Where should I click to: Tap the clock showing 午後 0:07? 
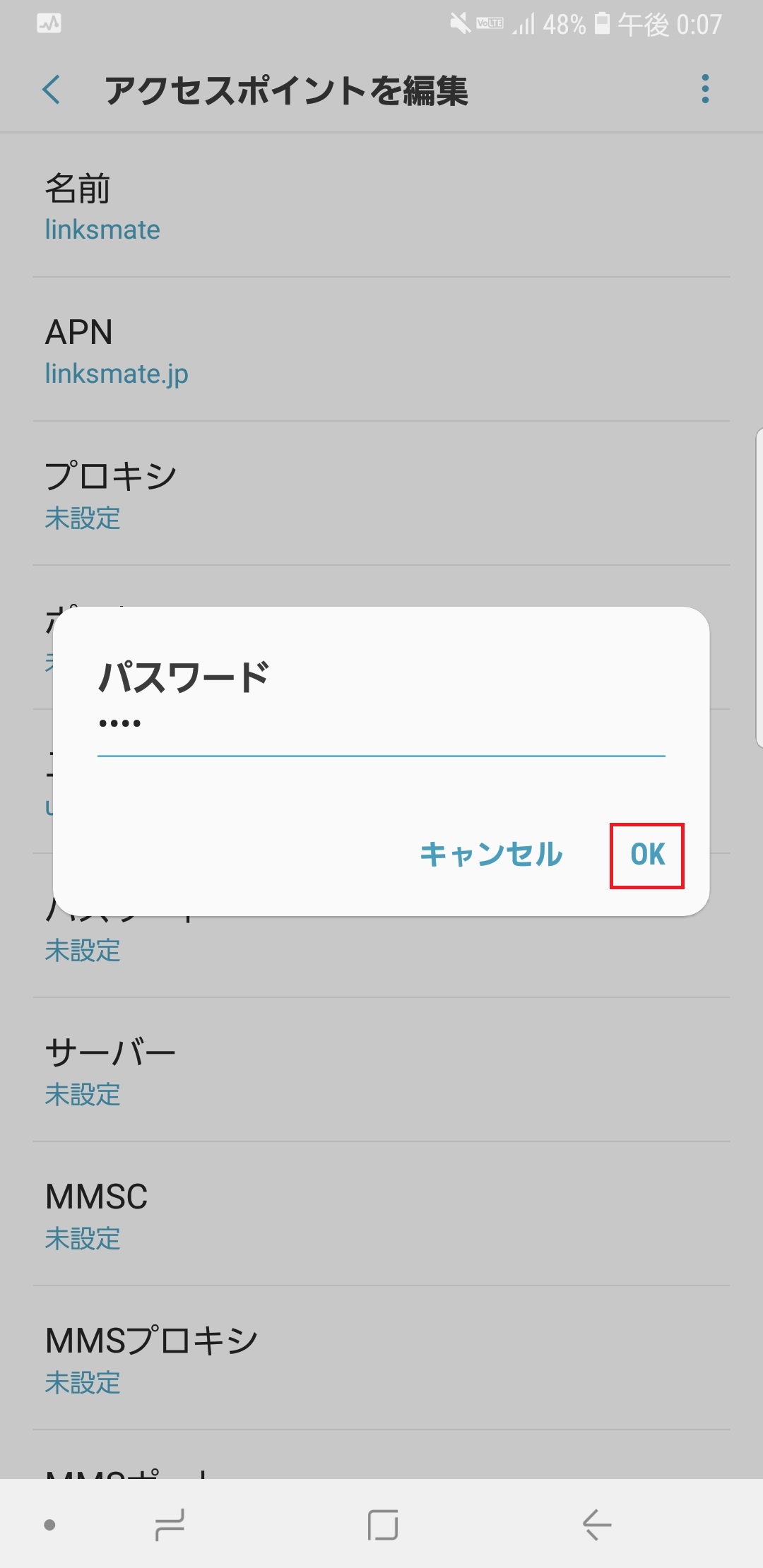(668, 23)
